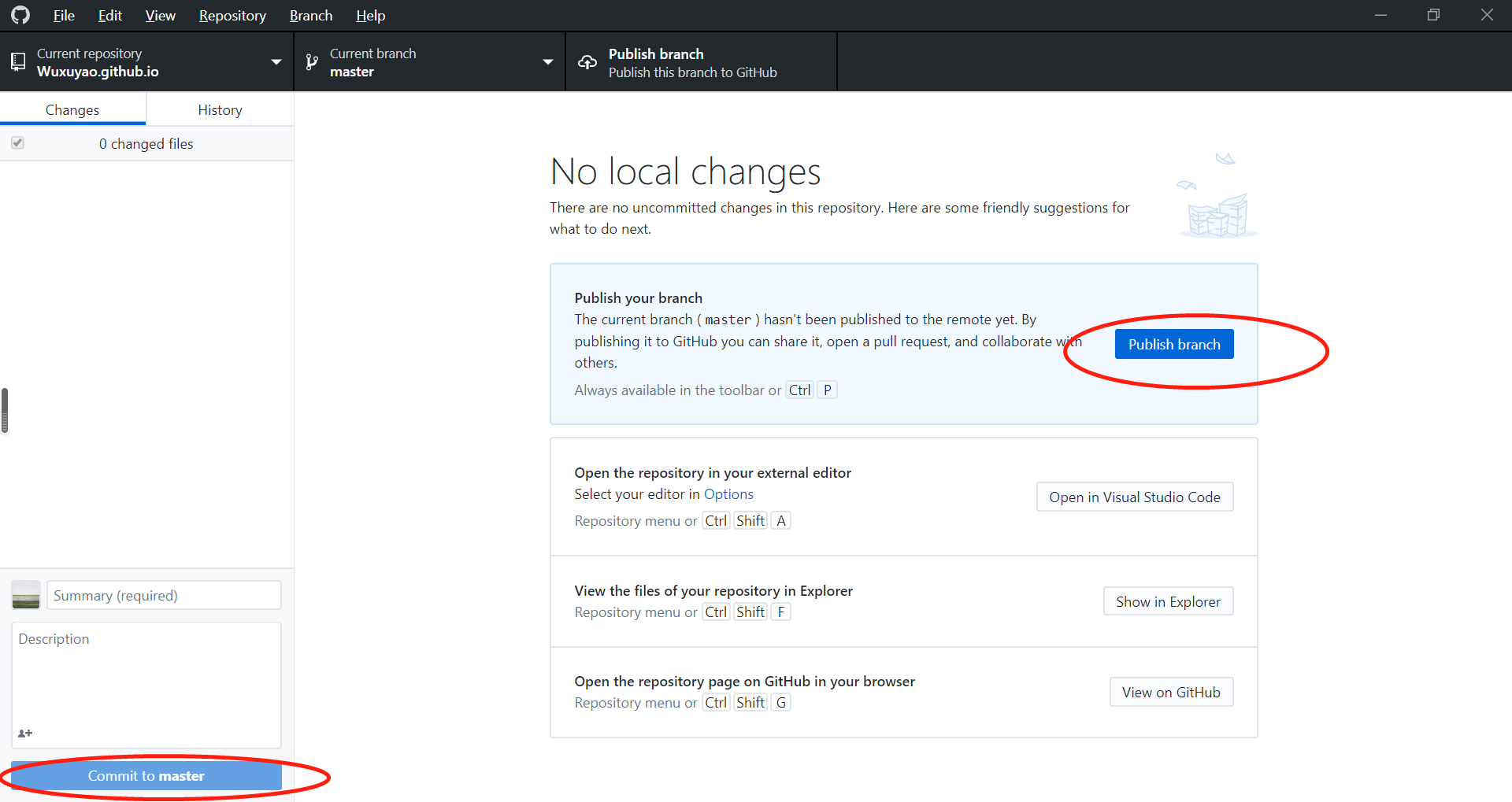Open the Branch menu
Image resolution: width=1512 pixels, height=802 pixels.
[x=310, y=16]
